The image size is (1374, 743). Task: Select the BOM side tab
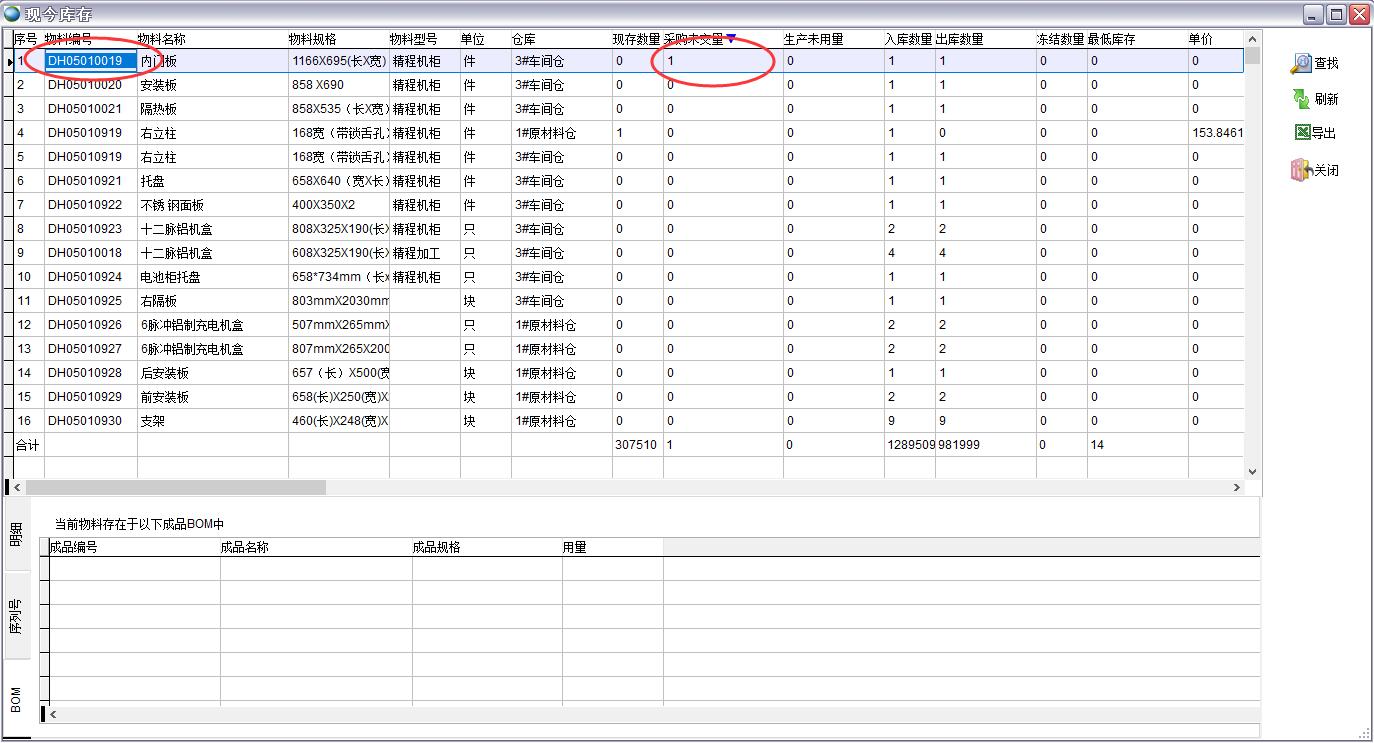(15, 699)
